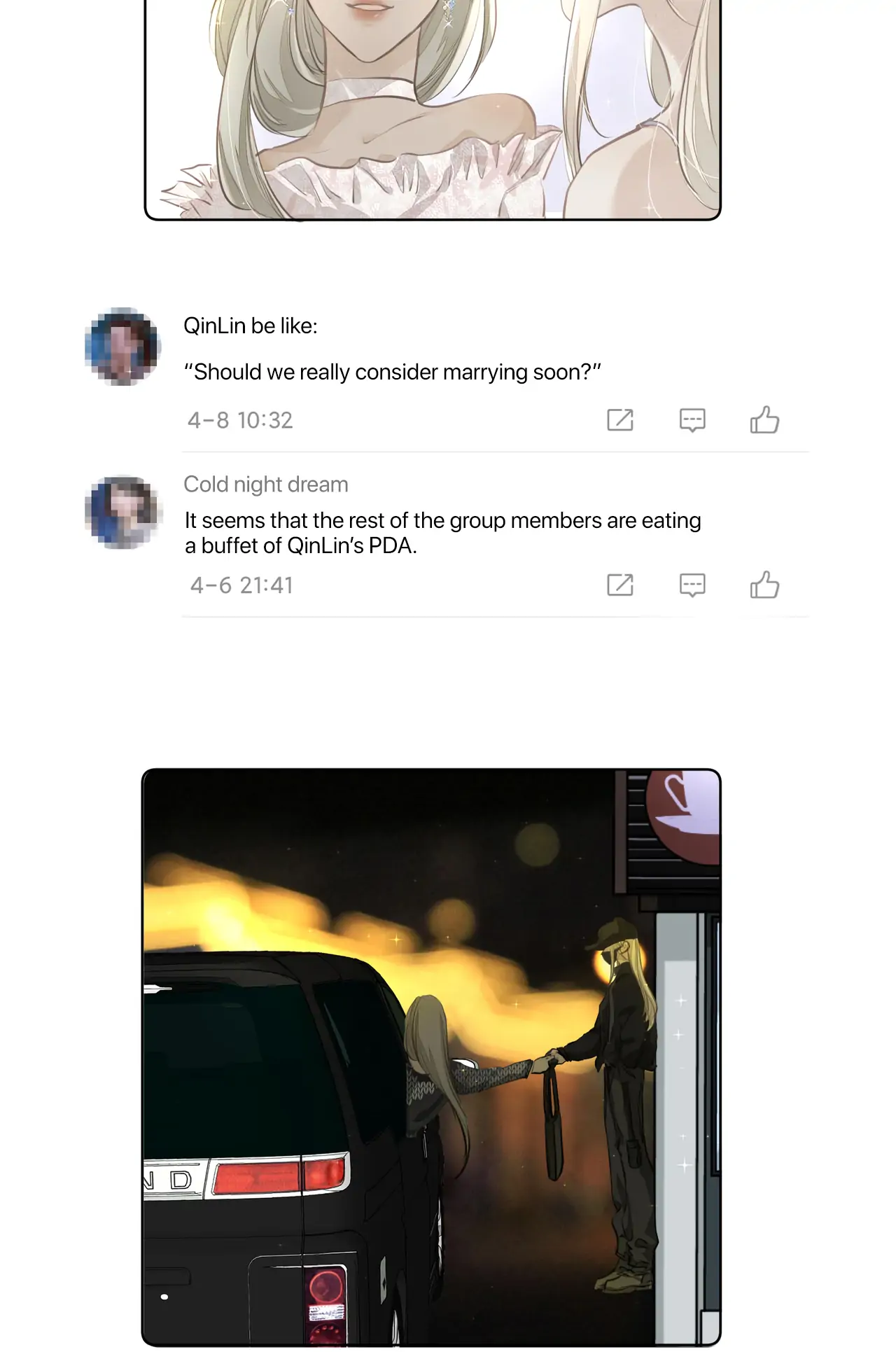Tap the night street comic panel
Image resolution: width=896 pixels, height=1352 pixels.
point(431,1057)
